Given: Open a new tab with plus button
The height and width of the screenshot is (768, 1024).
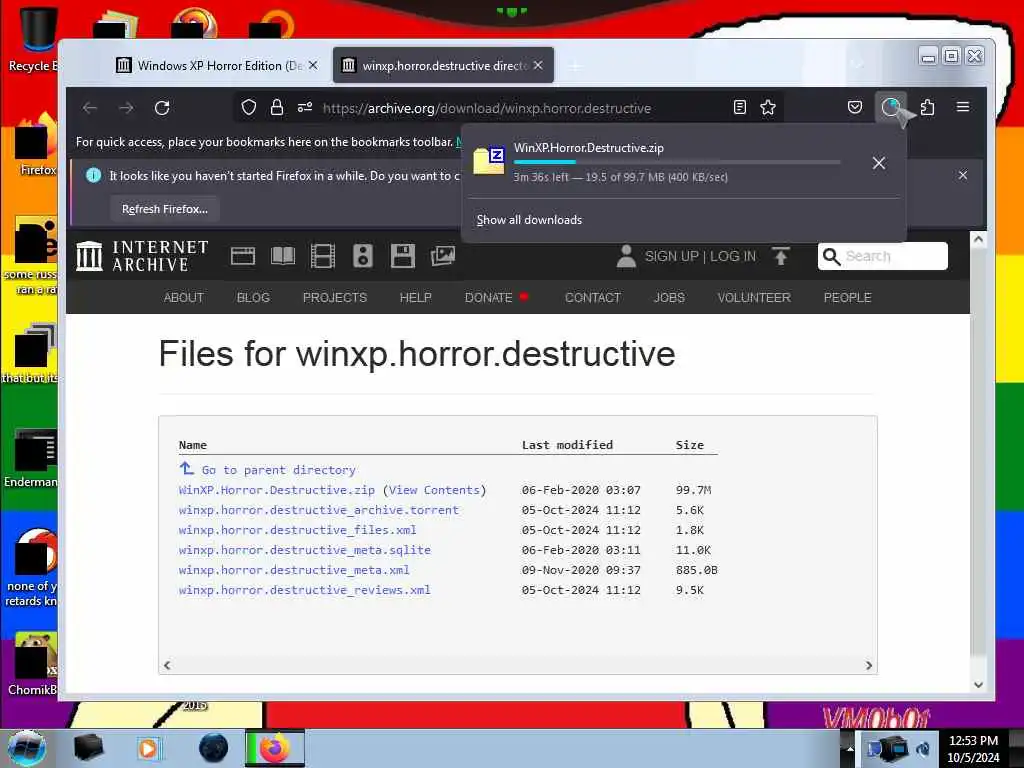Looking at the screenshot, I should [575, 66].
